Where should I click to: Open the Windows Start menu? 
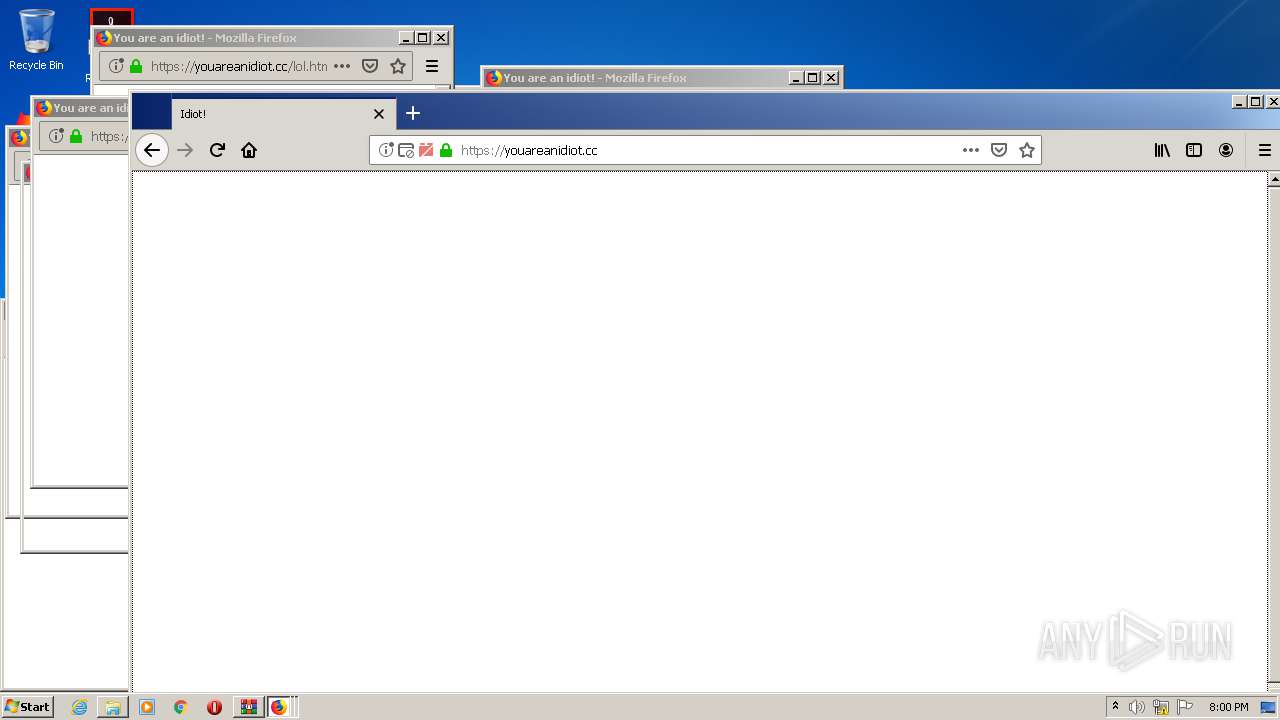(x=27, y=707)
